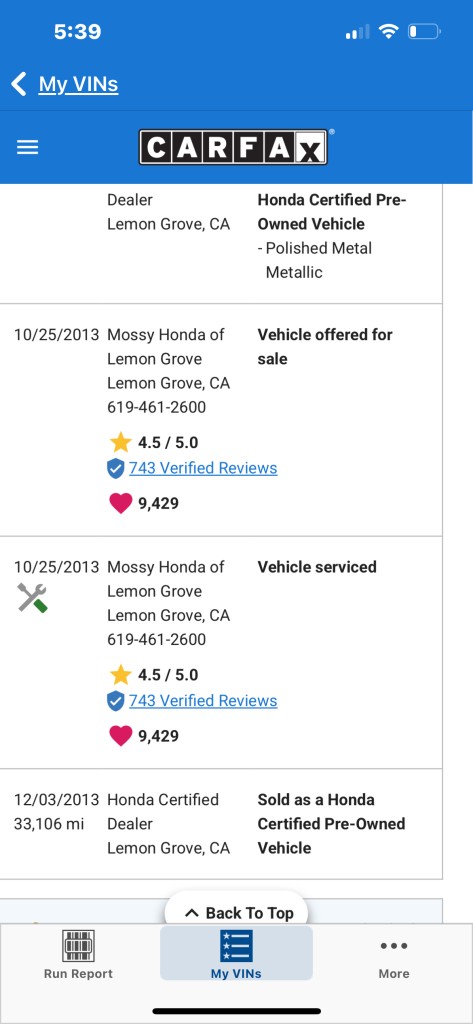Tap the blue shield in the vehicle serviced entry

pos(116,701)
